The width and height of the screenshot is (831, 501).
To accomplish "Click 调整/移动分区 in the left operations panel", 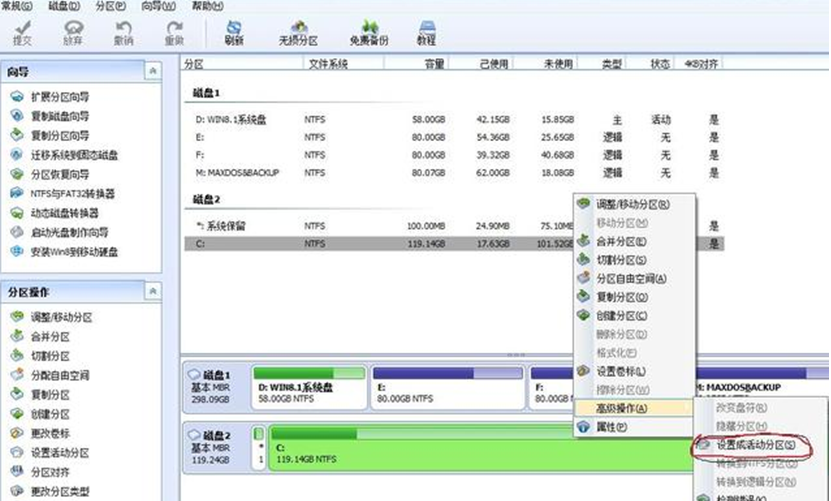I will [63, 317].
